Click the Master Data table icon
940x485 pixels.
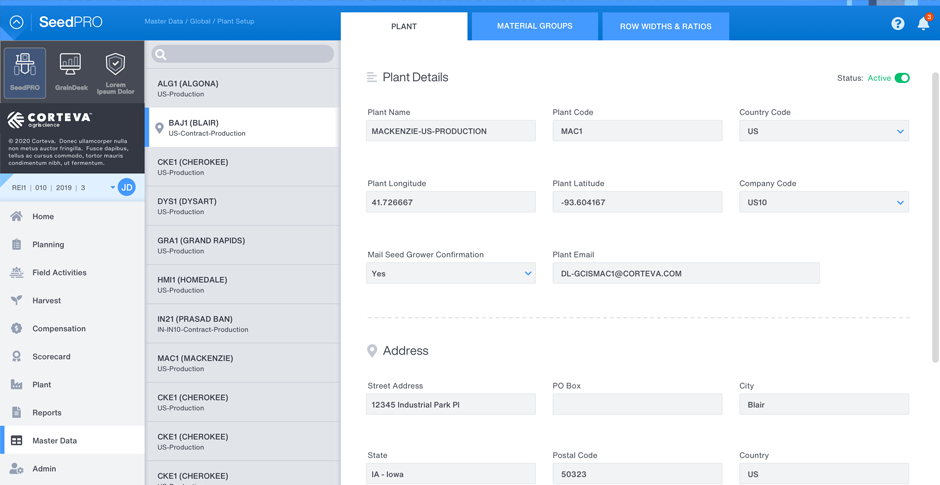click(x=16, y=441)
